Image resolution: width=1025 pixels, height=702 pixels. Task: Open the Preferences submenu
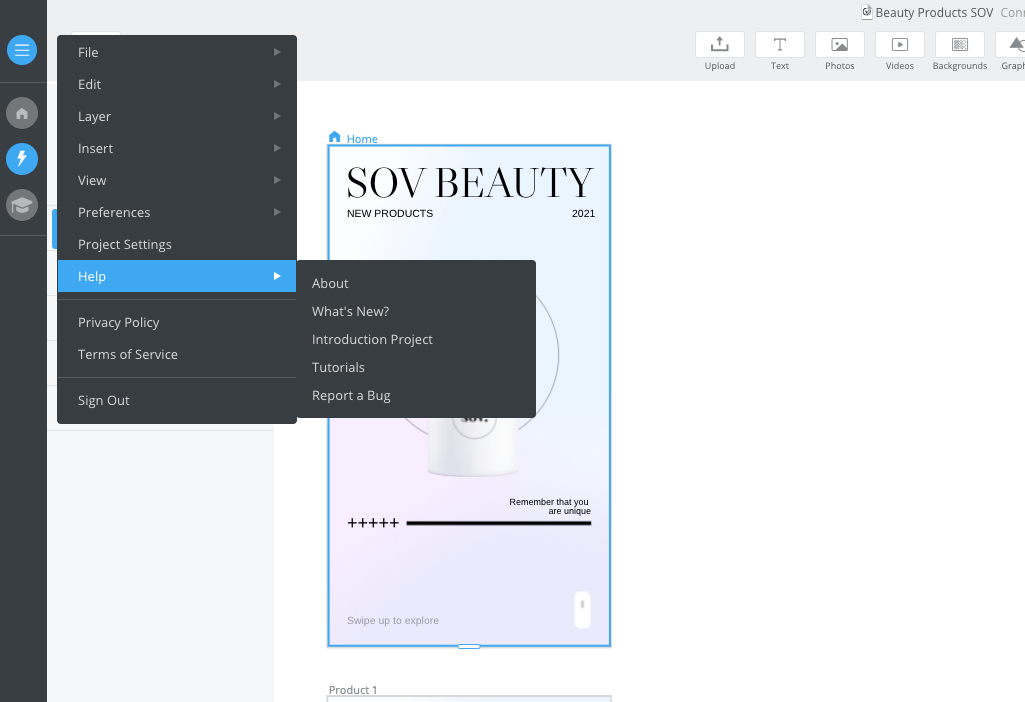point(177,212)
